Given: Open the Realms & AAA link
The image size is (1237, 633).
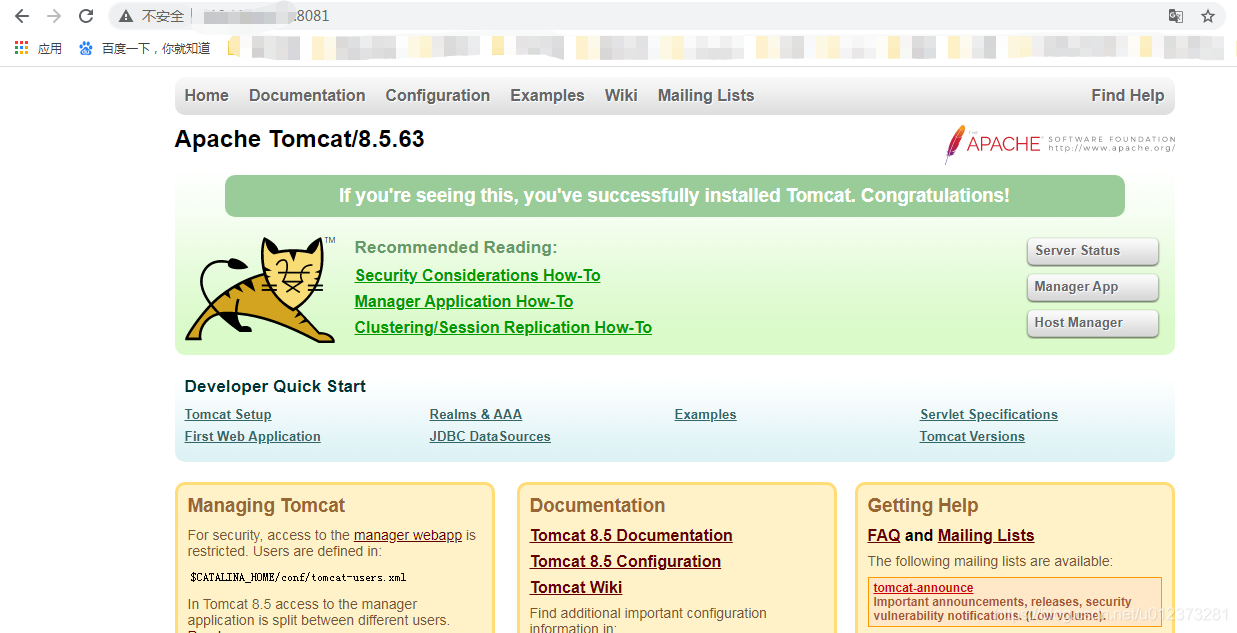Looking at the screenshot, I should [476, 415].
